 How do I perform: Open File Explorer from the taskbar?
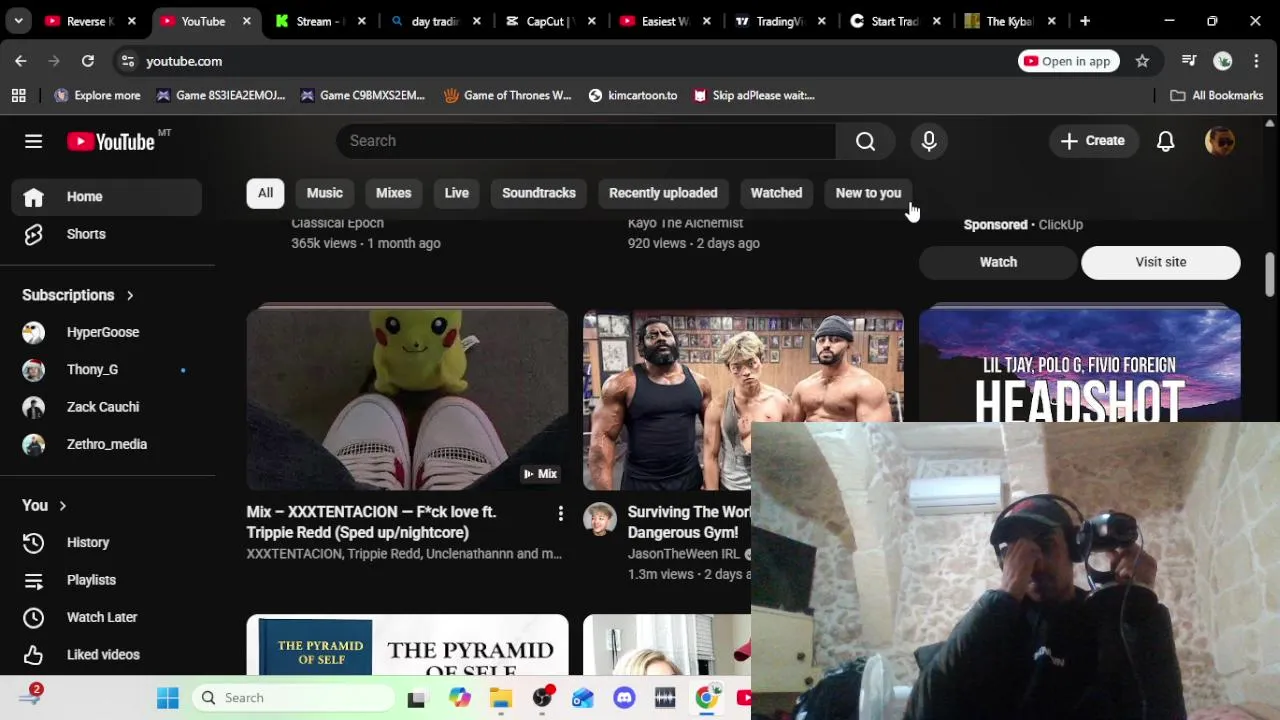501,698
